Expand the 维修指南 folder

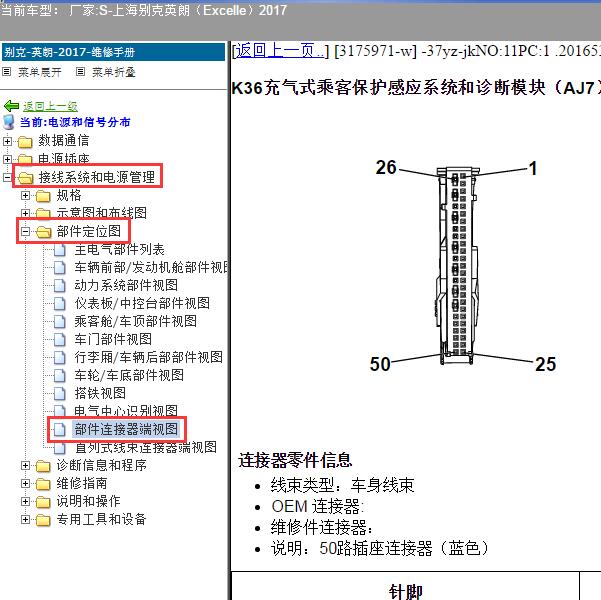pos(25,483)
